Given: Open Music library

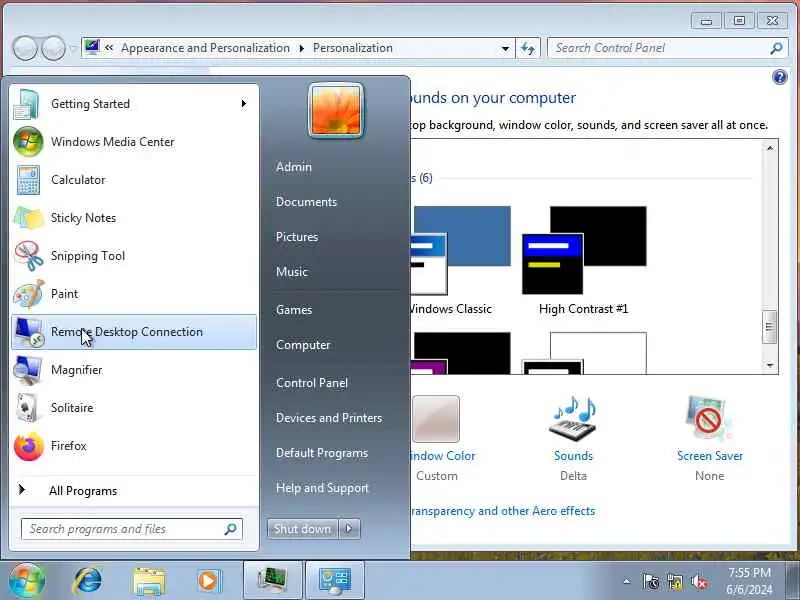Looking at the screenshot, I should point(292,272).
